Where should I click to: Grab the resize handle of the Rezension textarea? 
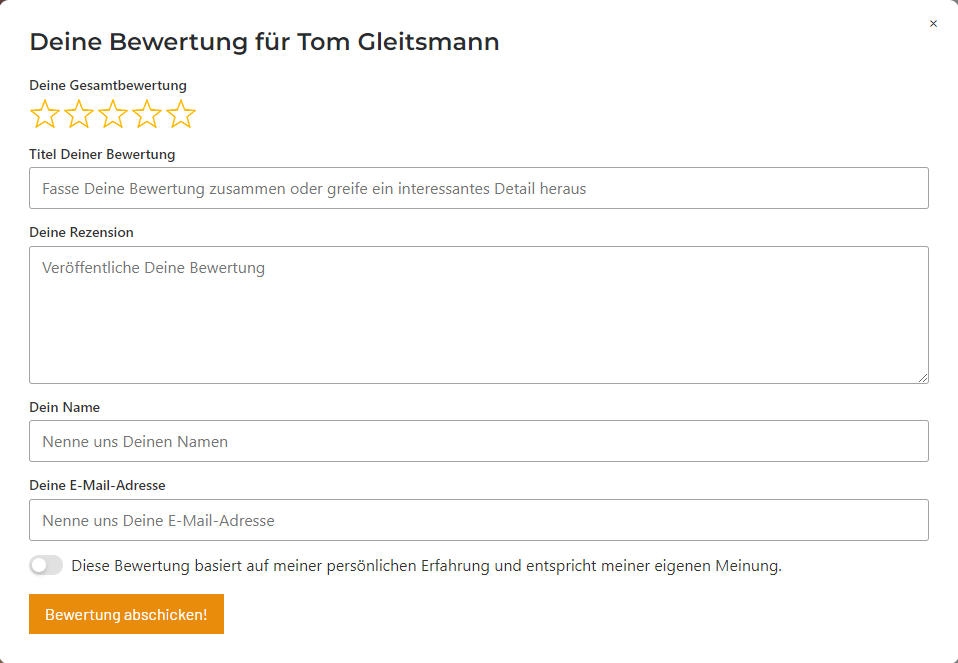coord(923,377)
